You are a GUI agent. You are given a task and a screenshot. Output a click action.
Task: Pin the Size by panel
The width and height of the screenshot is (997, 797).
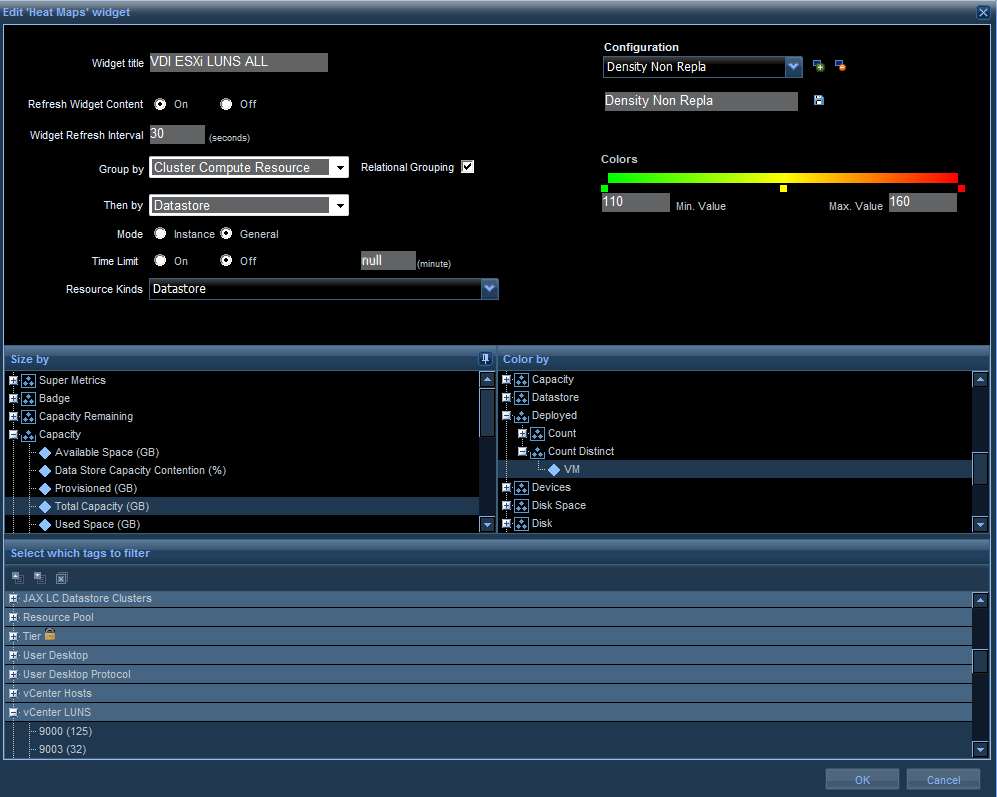click(x=485, y=359)
